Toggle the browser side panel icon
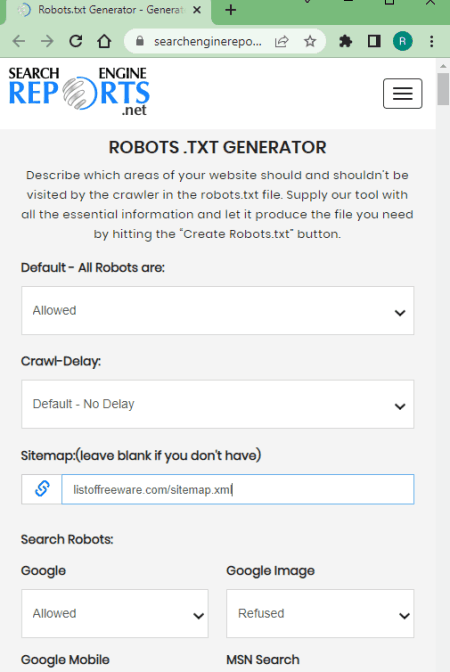This screenshot has height=672, width=450. click(x=374, y=41)
